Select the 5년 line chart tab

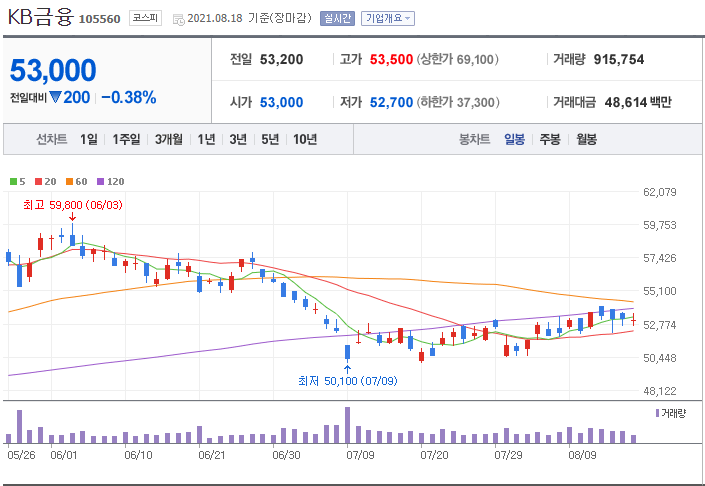(270, 139)
